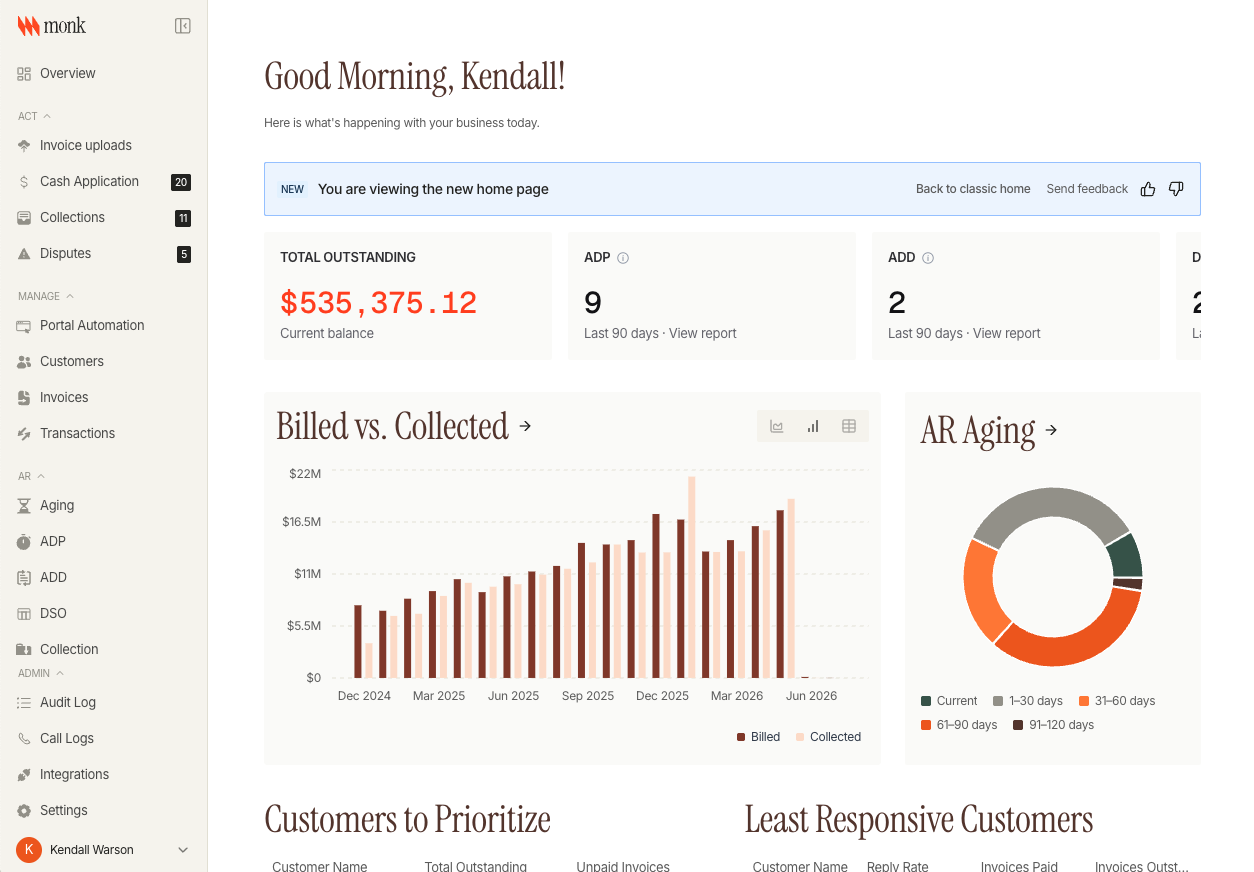Screen dimensions: 1254x872
Task: Click the Aging hourglass icon
Action: 24,506
